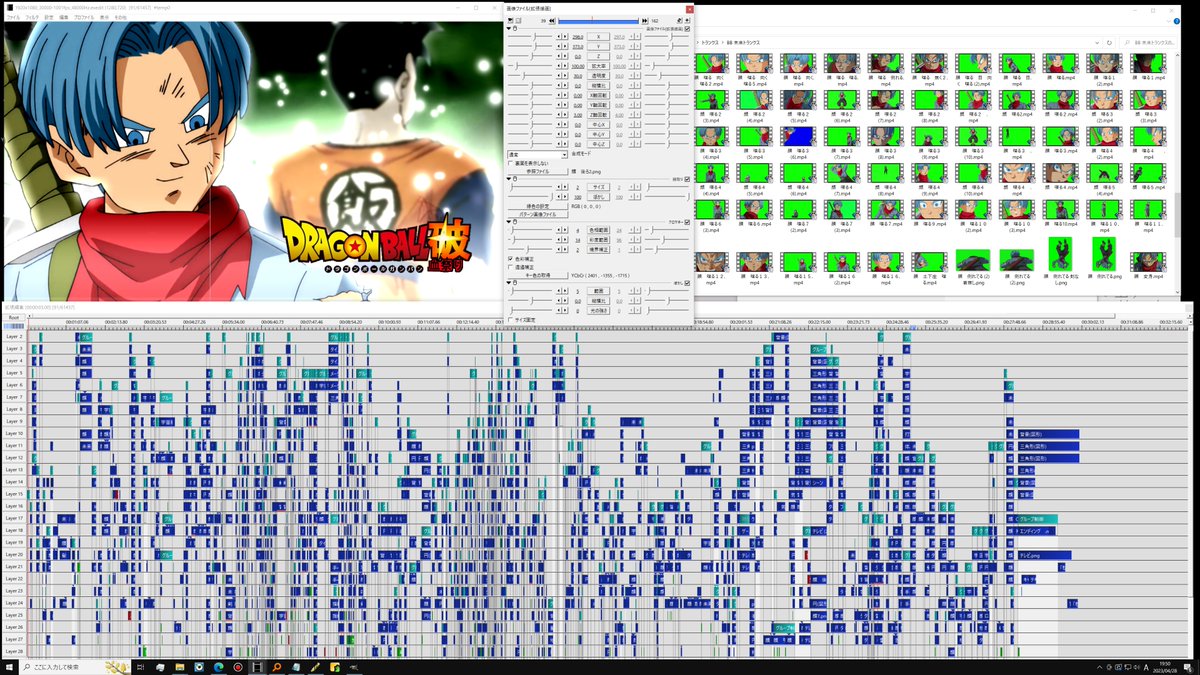Select the グループ制御 object on Layer 17
The height and width of the screenshot is (675, 1200).
[1036, 519]
